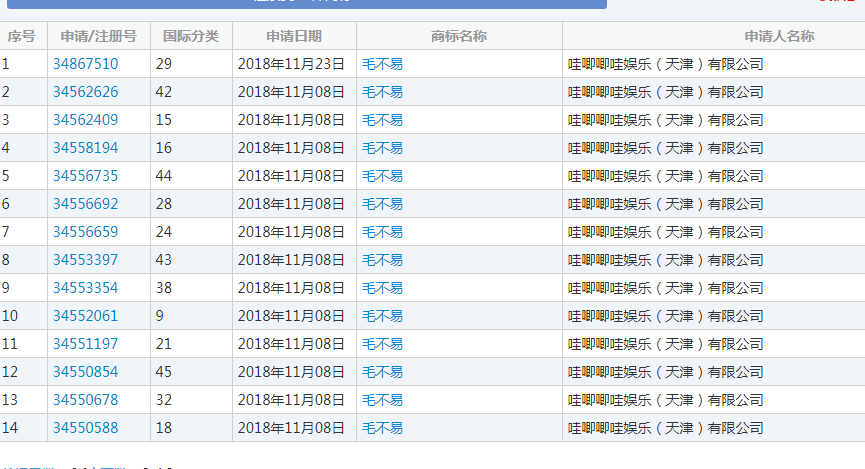
Task: Click trademark name 毛不易 in row 4
Action: point(382,148)
